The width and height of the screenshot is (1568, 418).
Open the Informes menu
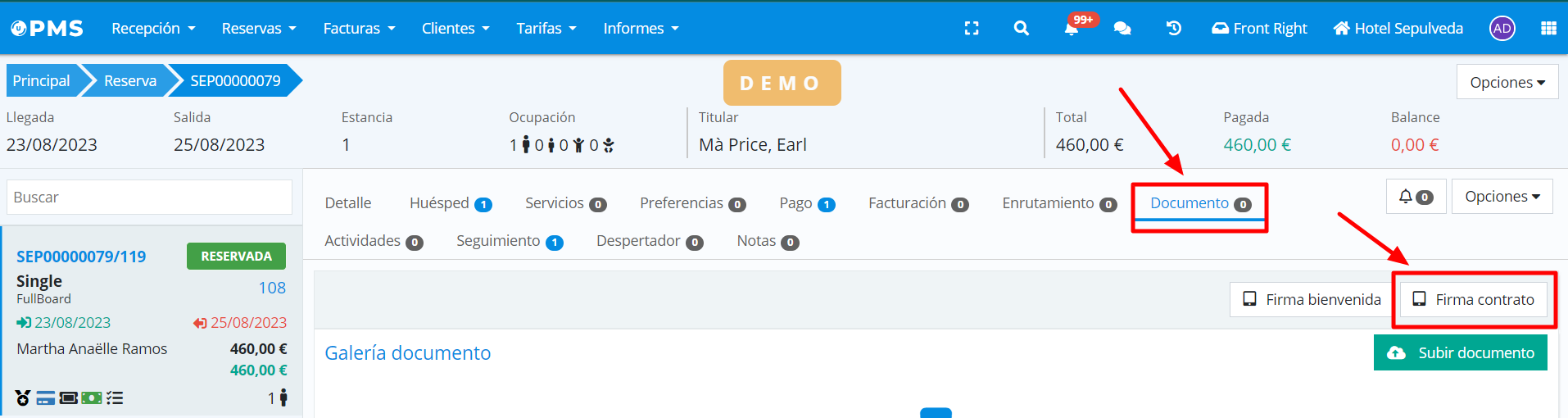click(641, 29)
